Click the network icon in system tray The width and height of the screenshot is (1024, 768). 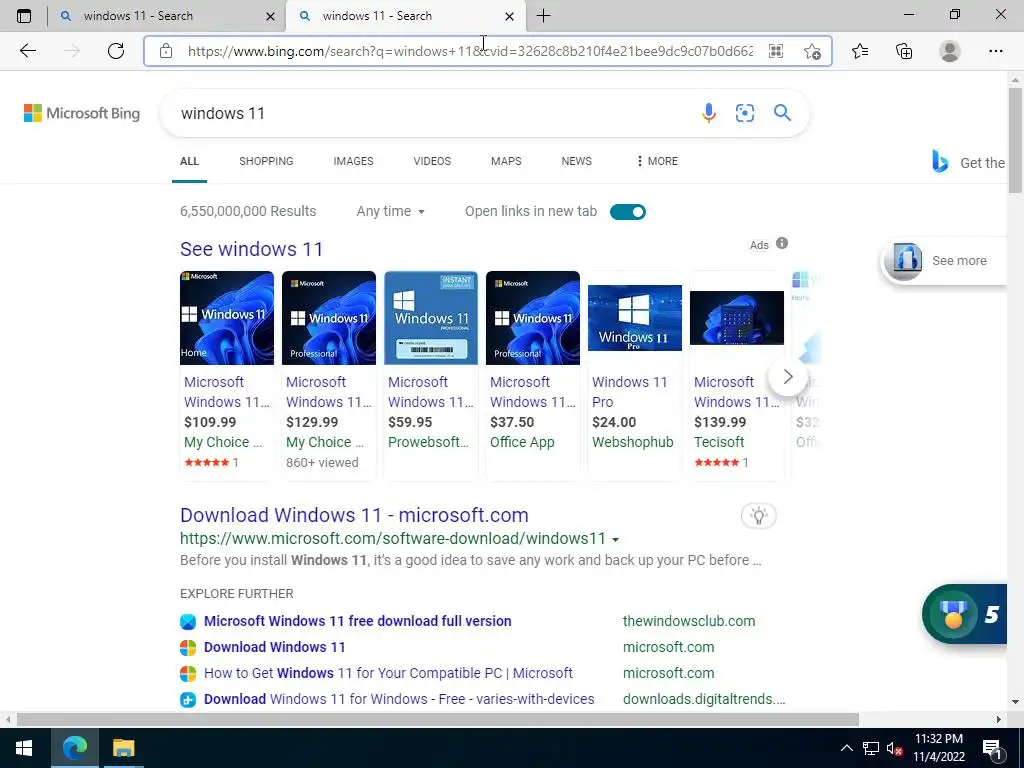pos(871,748)
